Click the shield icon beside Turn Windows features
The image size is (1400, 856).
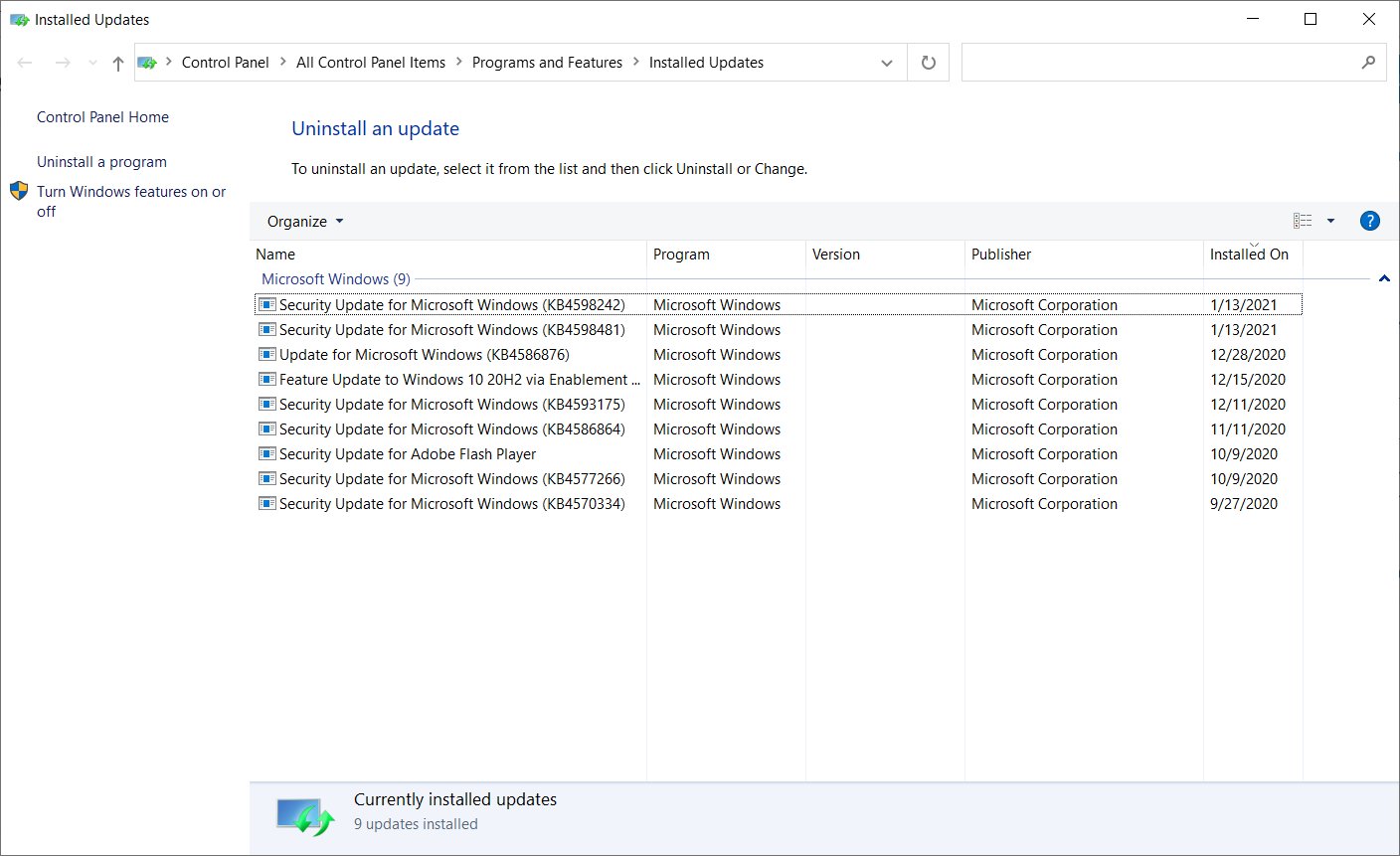(x=19, y=191)
